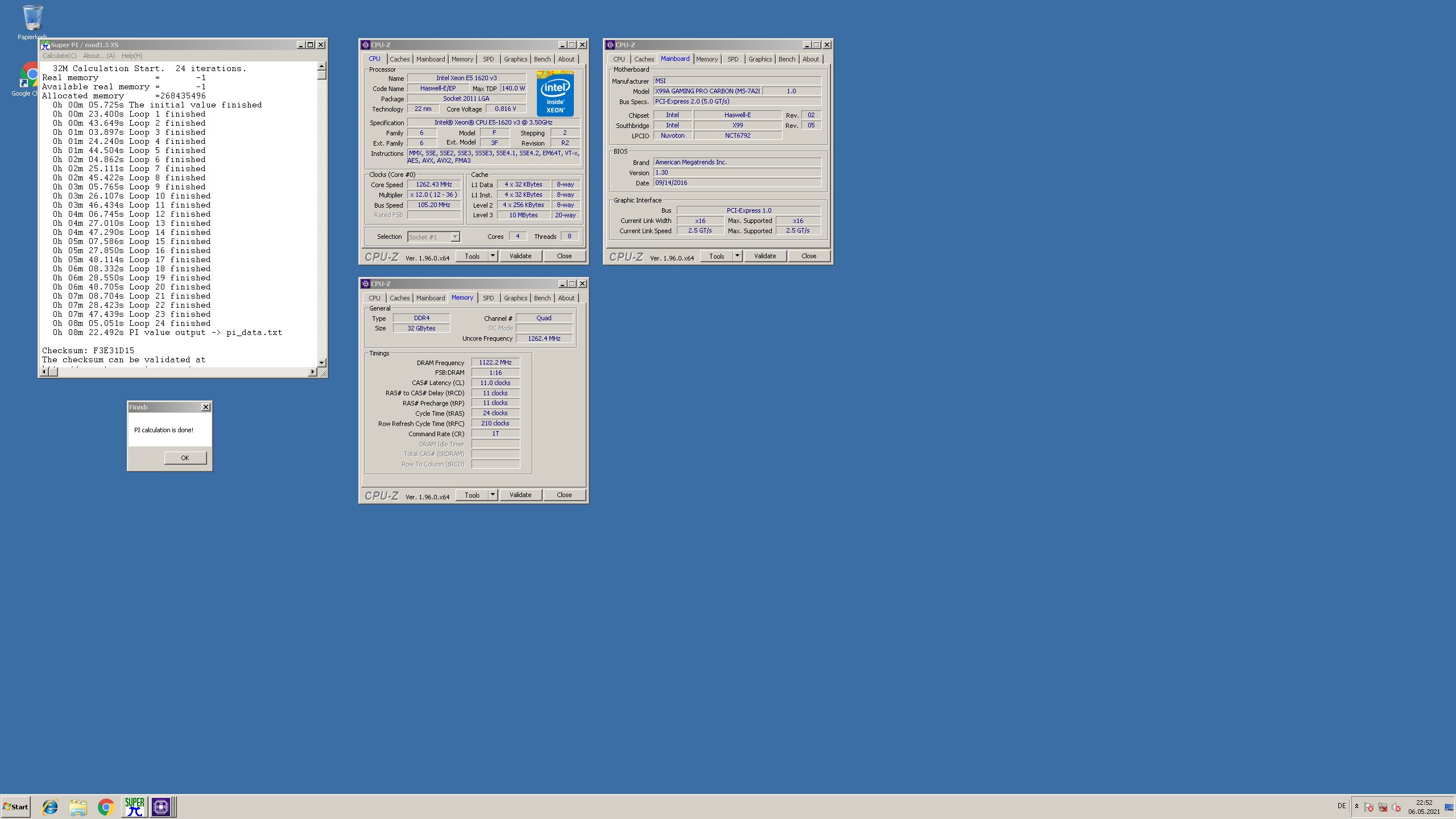Open the Papierkorb recycle bin icon

coord(32,19)
